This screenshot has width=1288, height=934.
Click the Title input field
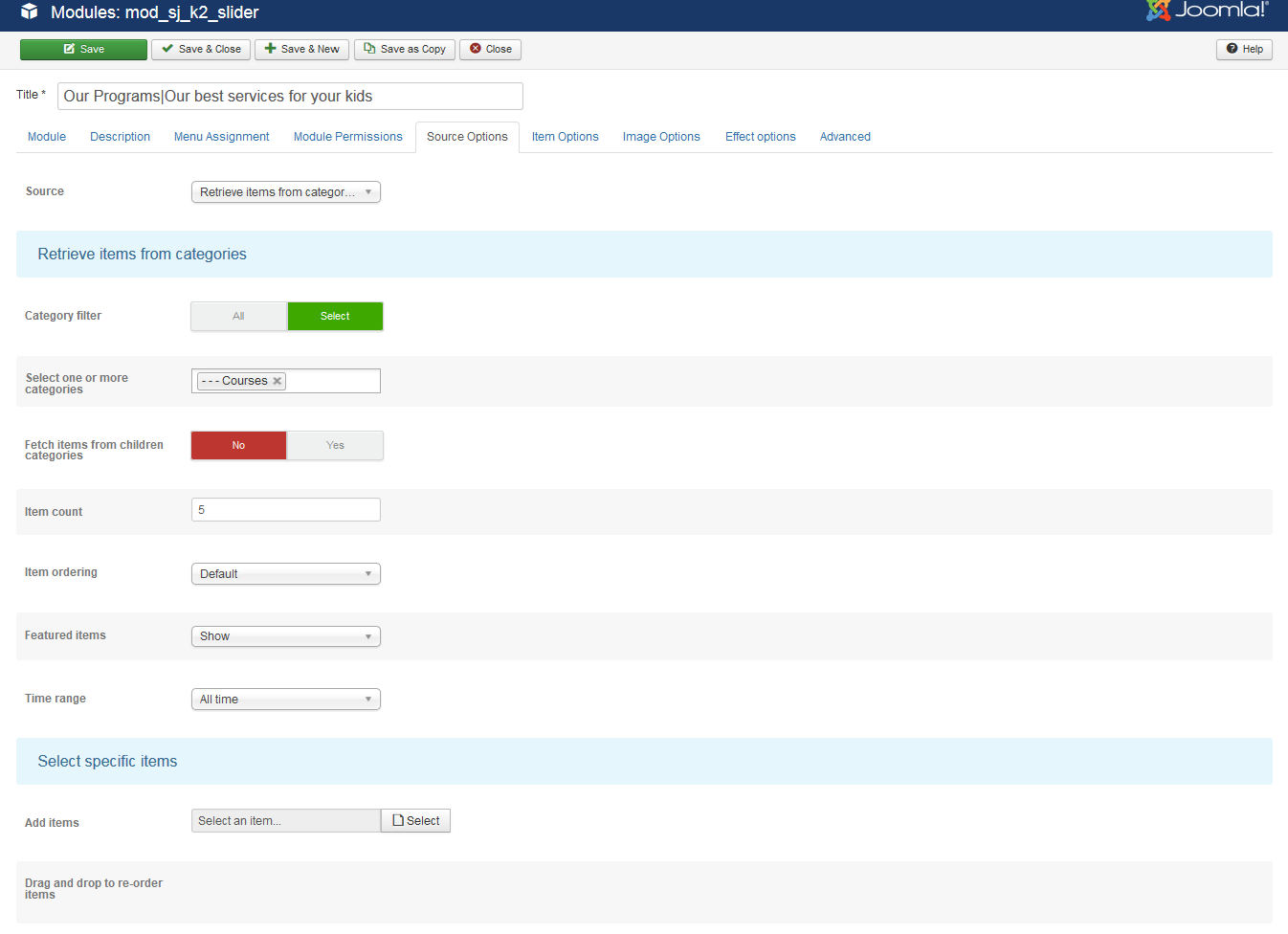point(290,96)
